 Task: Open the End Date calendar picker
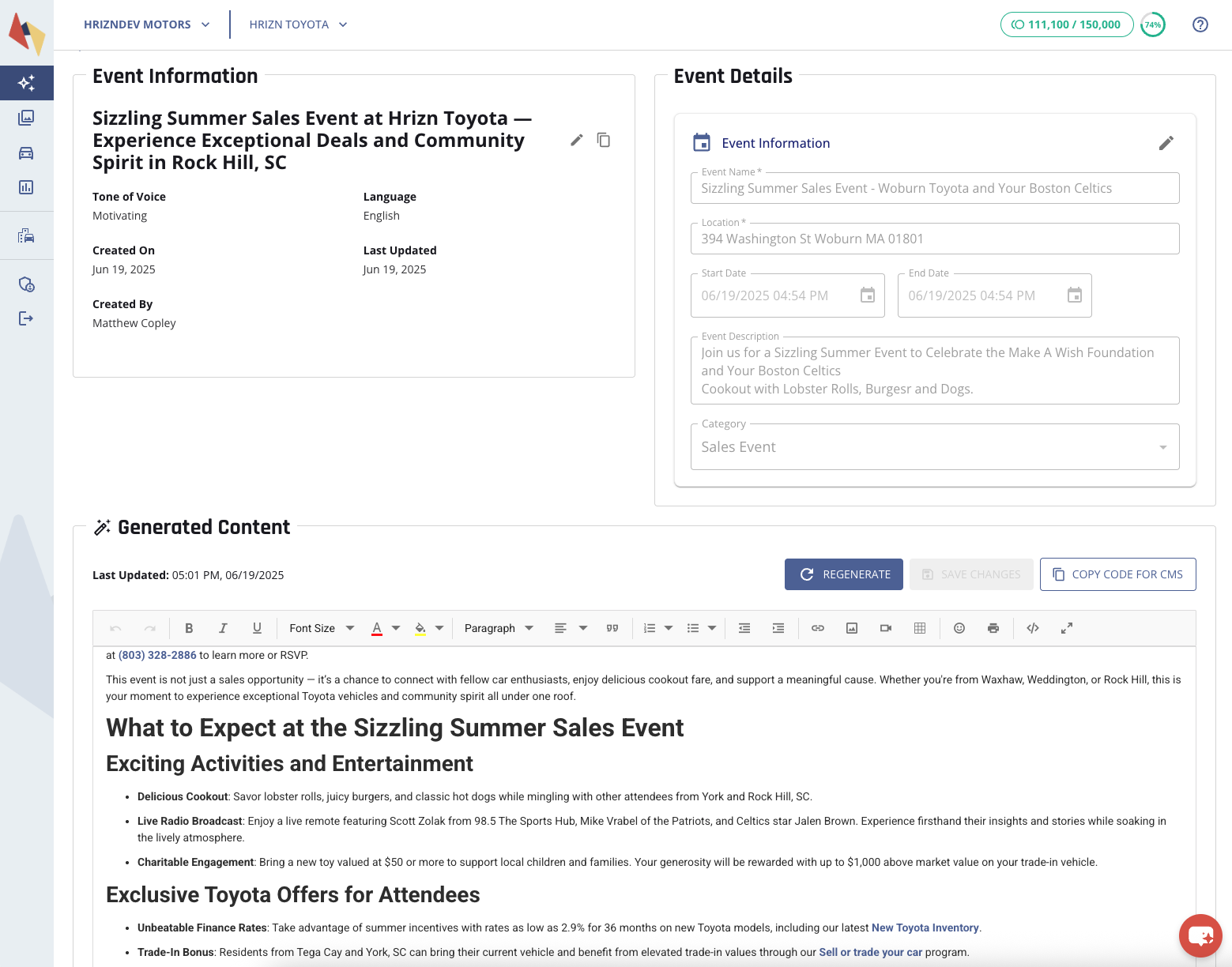point(1075,295)
